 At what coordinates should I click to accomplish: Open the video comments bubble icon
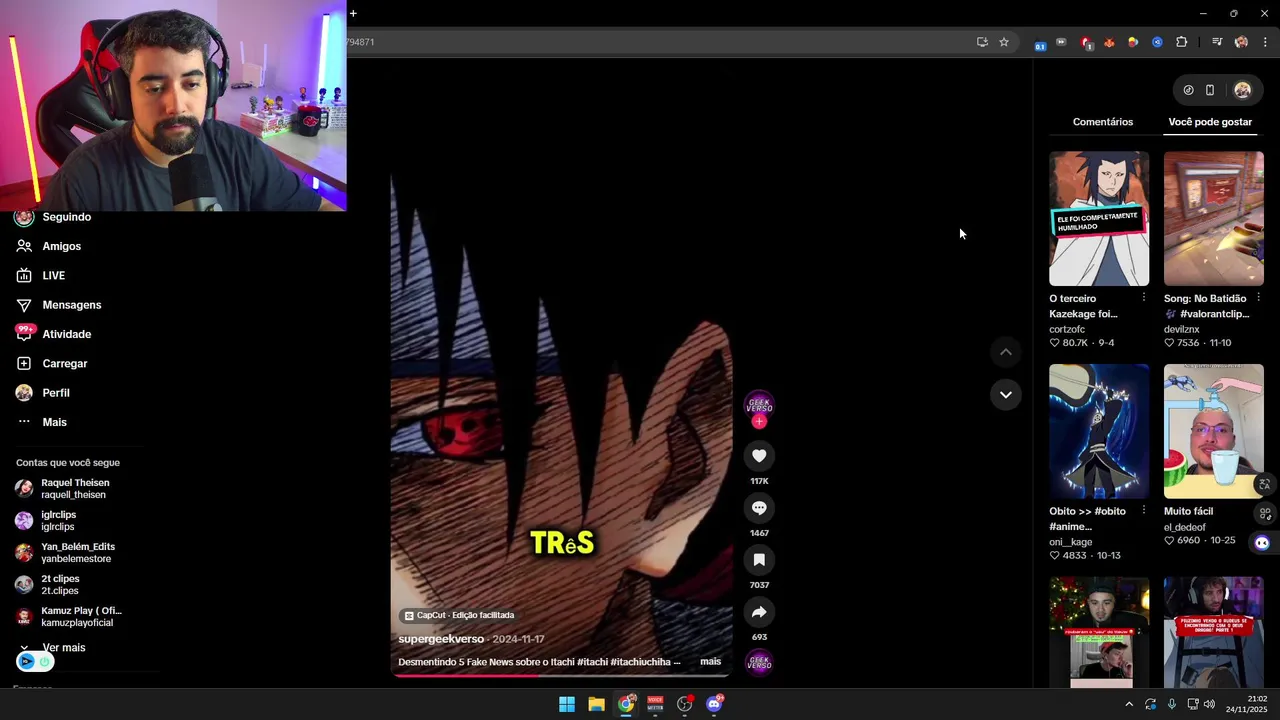[x=759, y=508]
